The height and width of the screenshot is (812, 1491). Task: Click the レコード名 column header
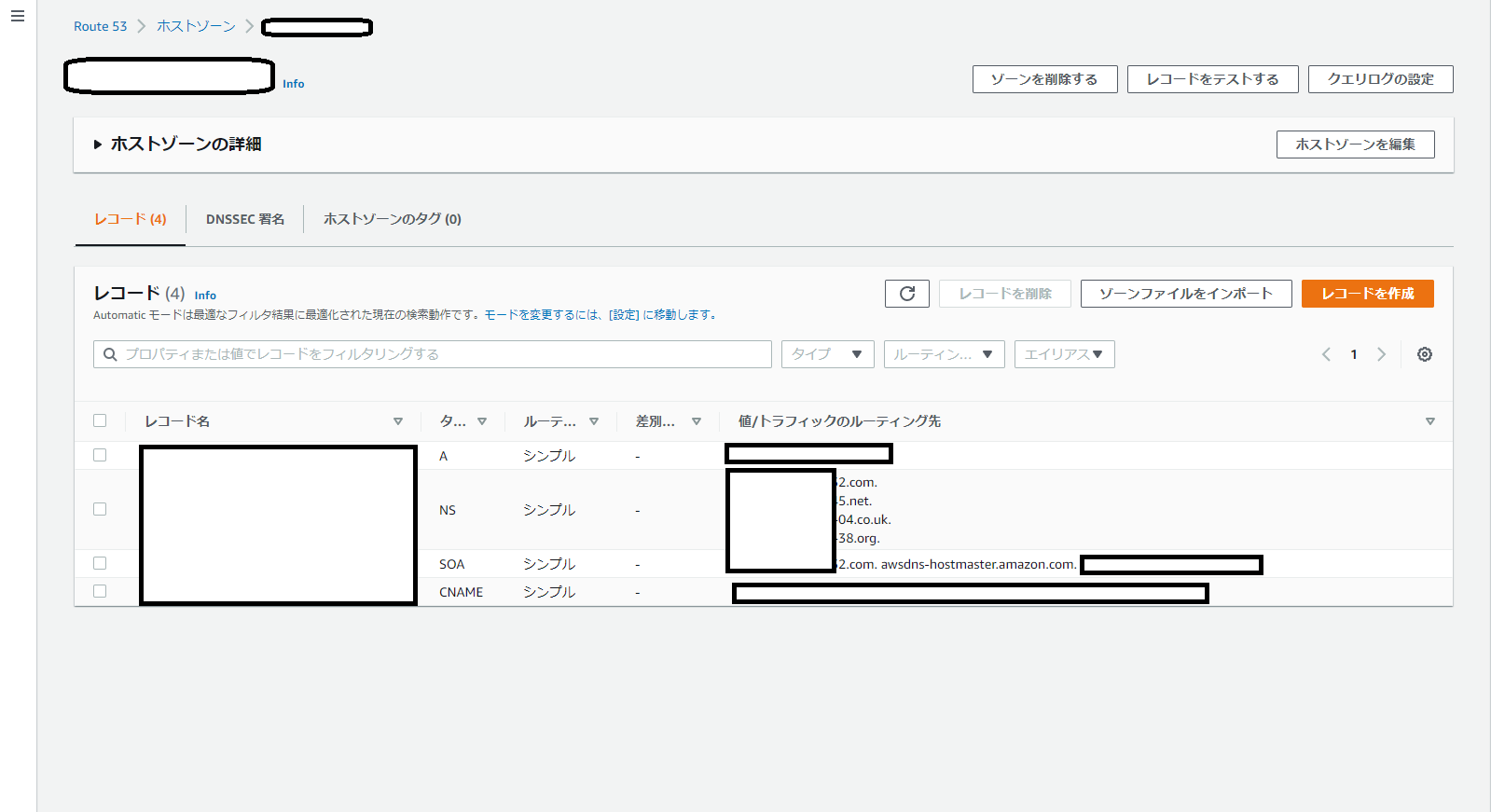click(177, 421)
